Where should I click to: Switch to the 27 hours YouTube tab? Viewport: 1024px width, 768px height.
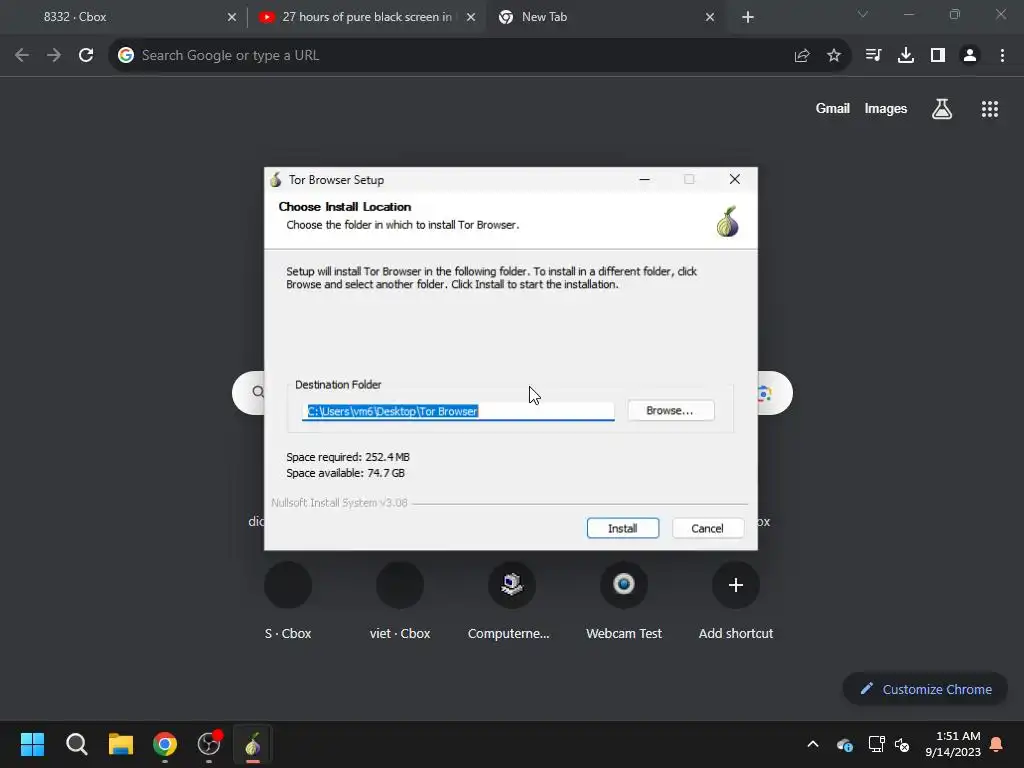pyautogui.click(x=366, y=17)
